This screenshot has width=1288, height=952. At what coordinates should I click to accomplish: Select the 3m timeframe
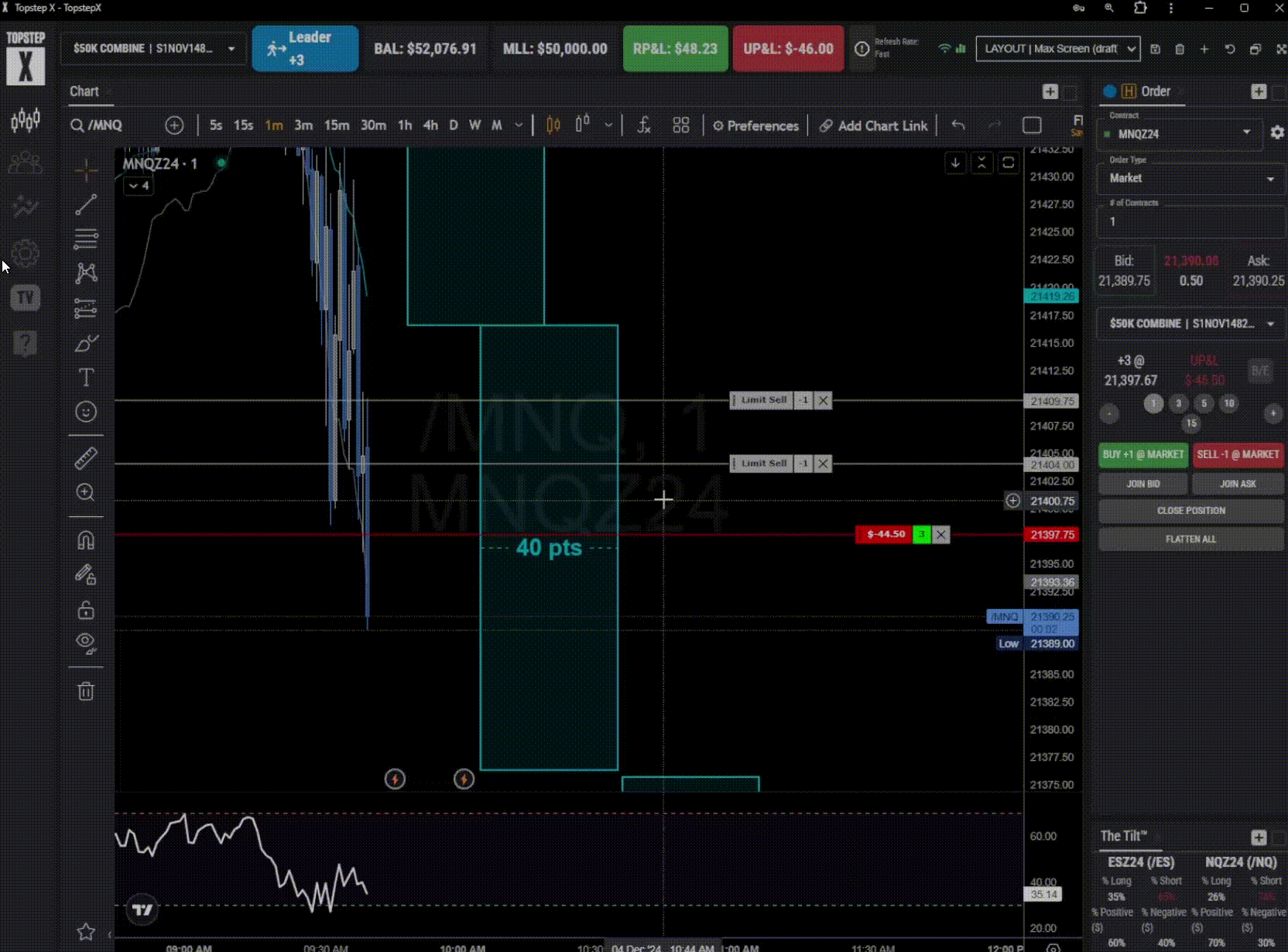click(303, 125)
